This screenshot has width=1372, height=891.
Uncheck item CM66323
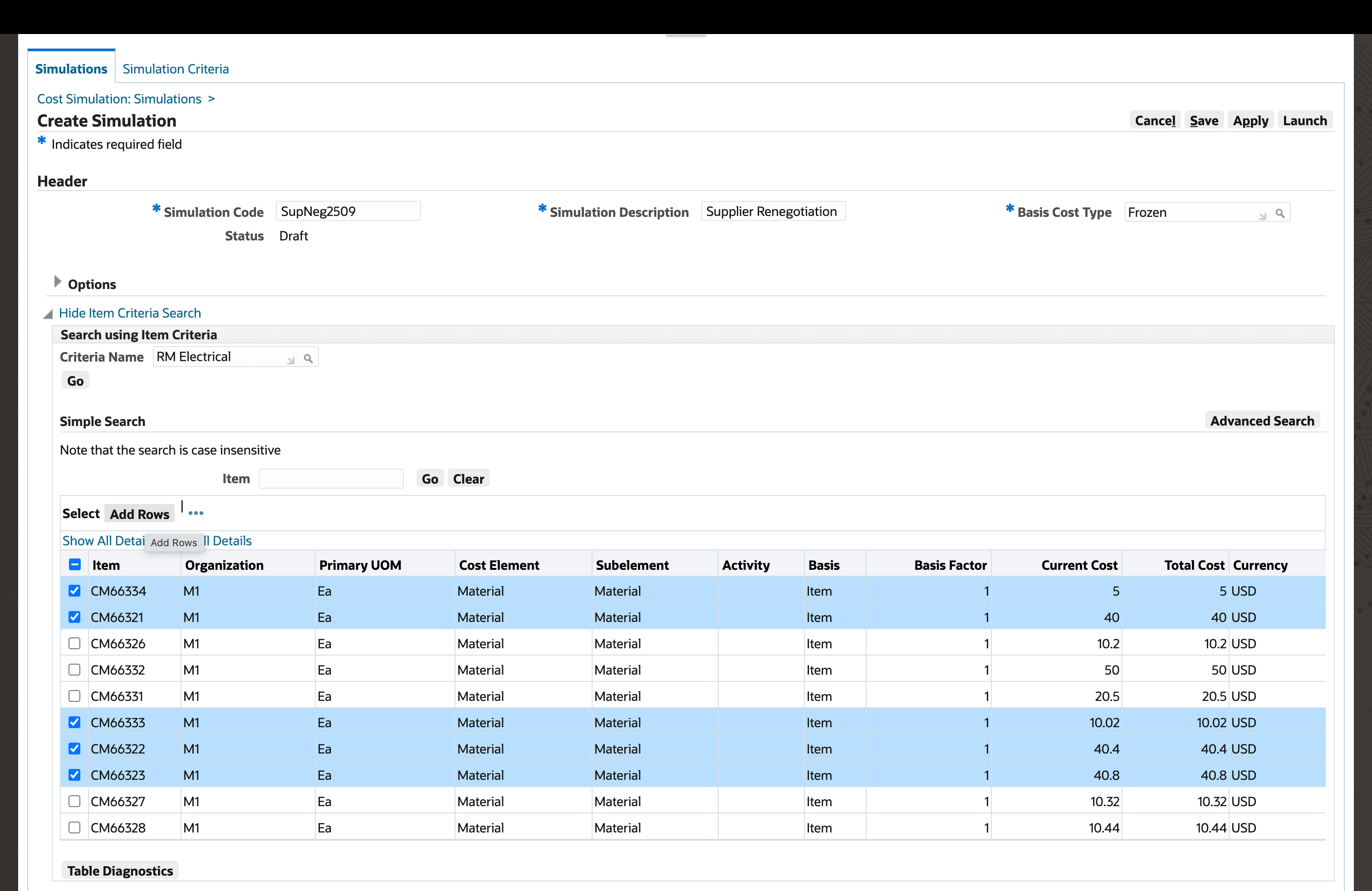click(x=74, y=774)
